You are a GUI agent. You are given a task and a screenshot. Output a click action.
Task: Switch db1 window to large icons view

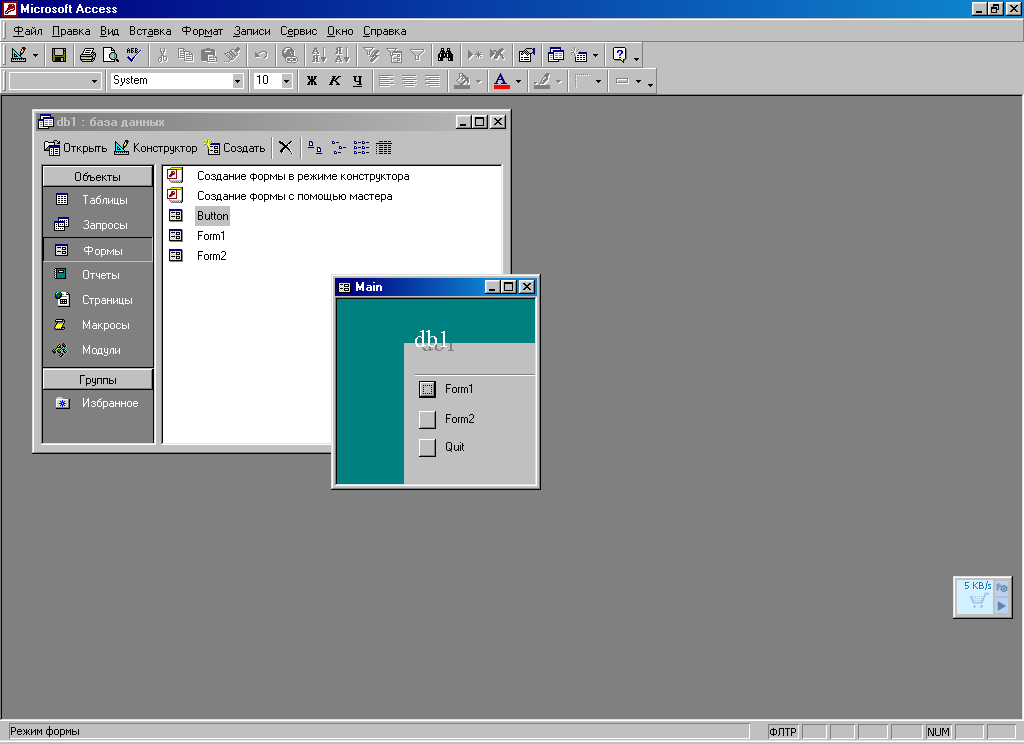click(315, 147)
